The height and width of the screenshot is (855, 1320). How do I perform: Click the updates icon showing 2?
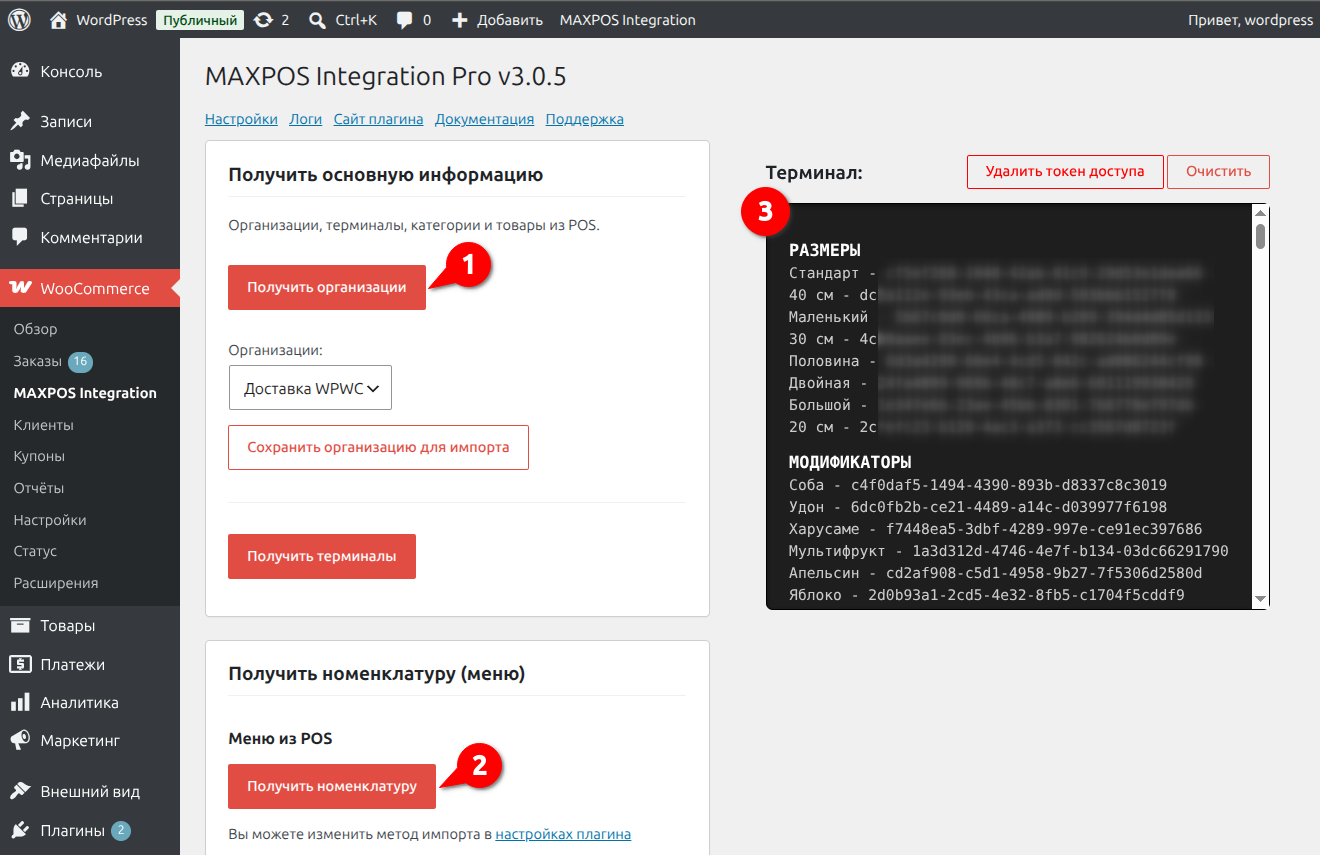pos(263,20)
